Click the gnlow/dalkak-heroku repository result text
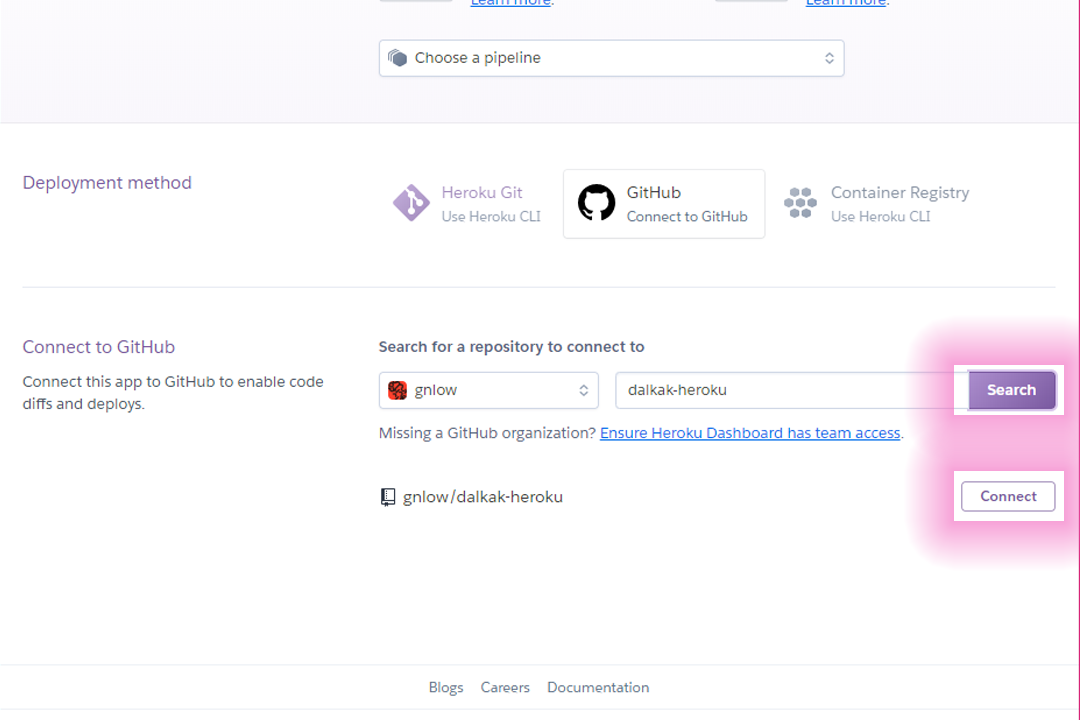 coord(483,497)
